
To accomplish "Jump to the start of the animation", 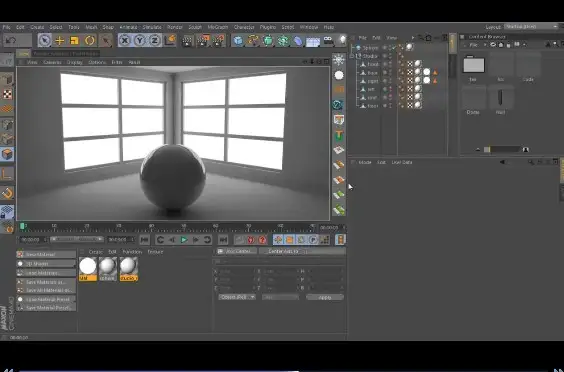I will tap(145, 240).
